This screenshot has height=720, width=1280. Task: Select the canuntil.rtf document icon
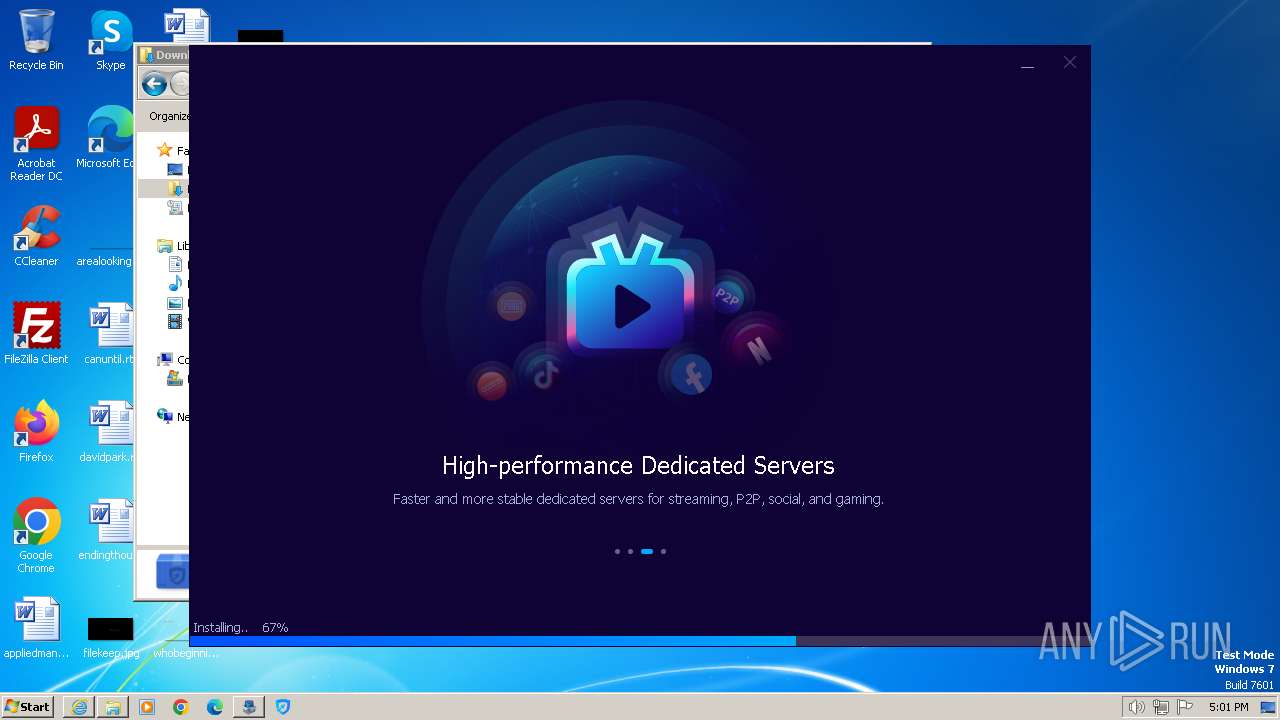pos(108,334)
